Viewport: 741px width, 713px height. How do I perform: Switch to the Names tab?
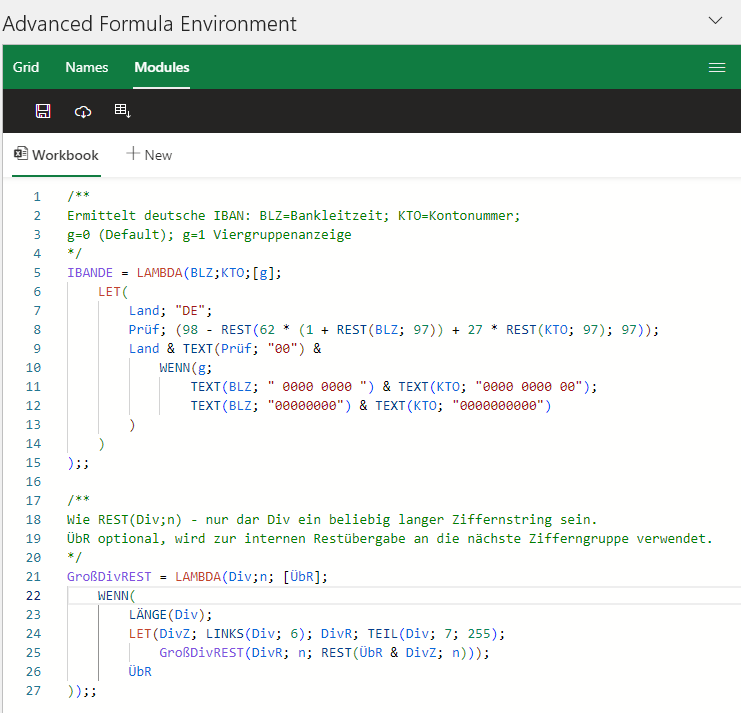(87, 67)
